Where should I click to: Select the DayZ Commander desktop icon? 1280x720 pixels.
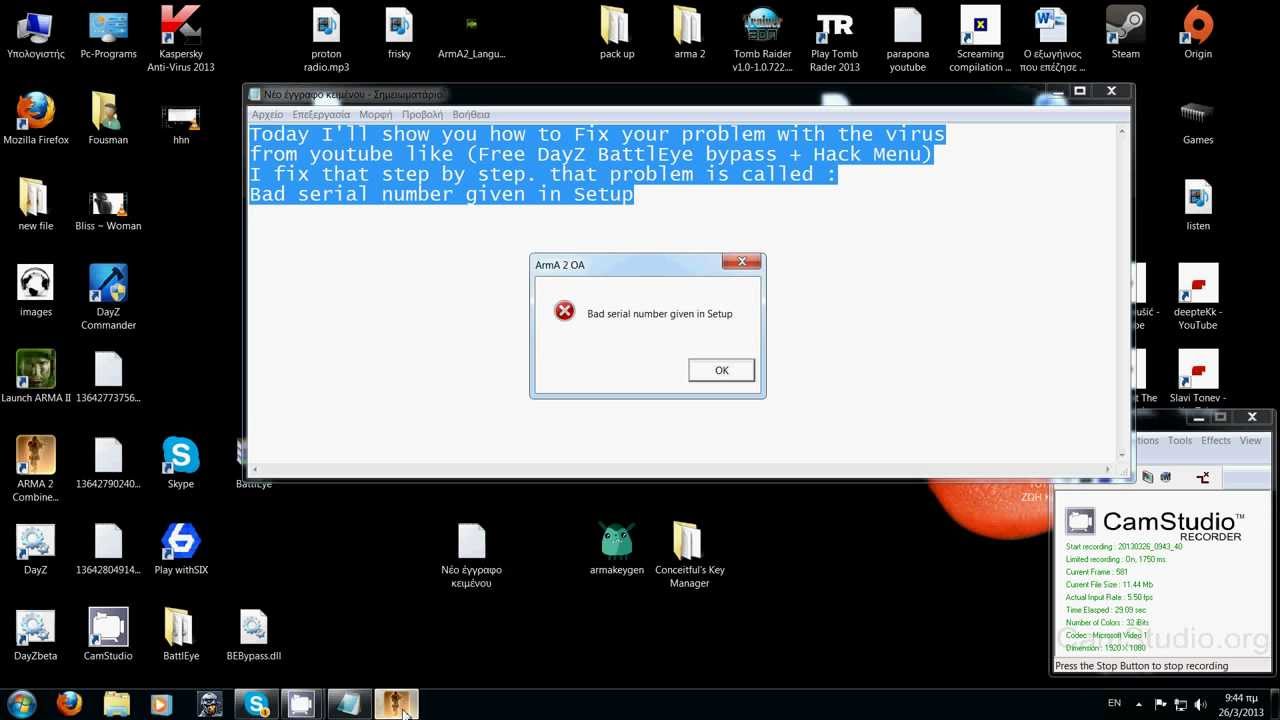coord(108,298)
